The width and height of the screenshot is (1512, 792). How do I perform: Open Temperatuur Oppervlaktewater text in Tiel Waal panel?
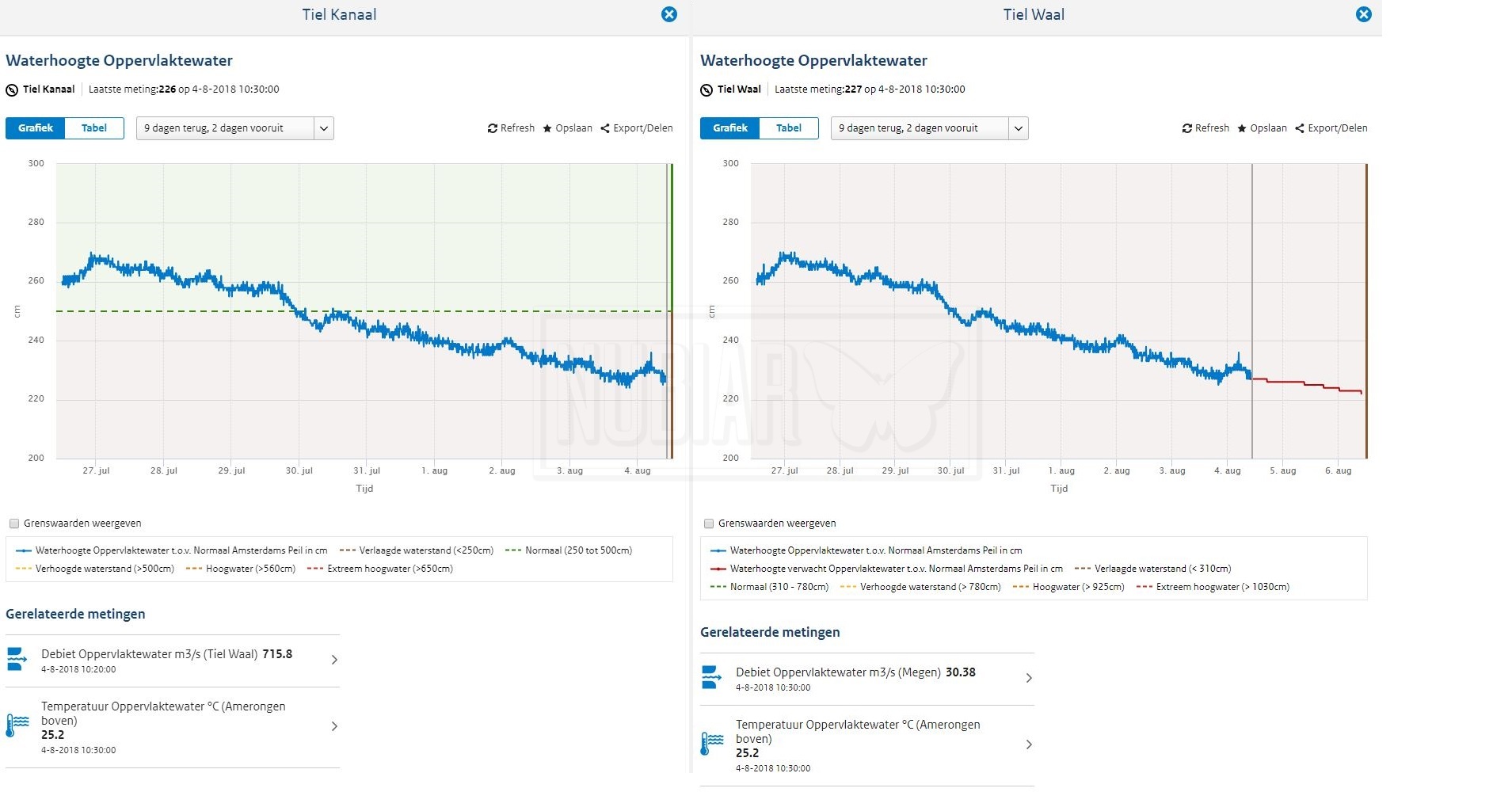click(858, 732)
